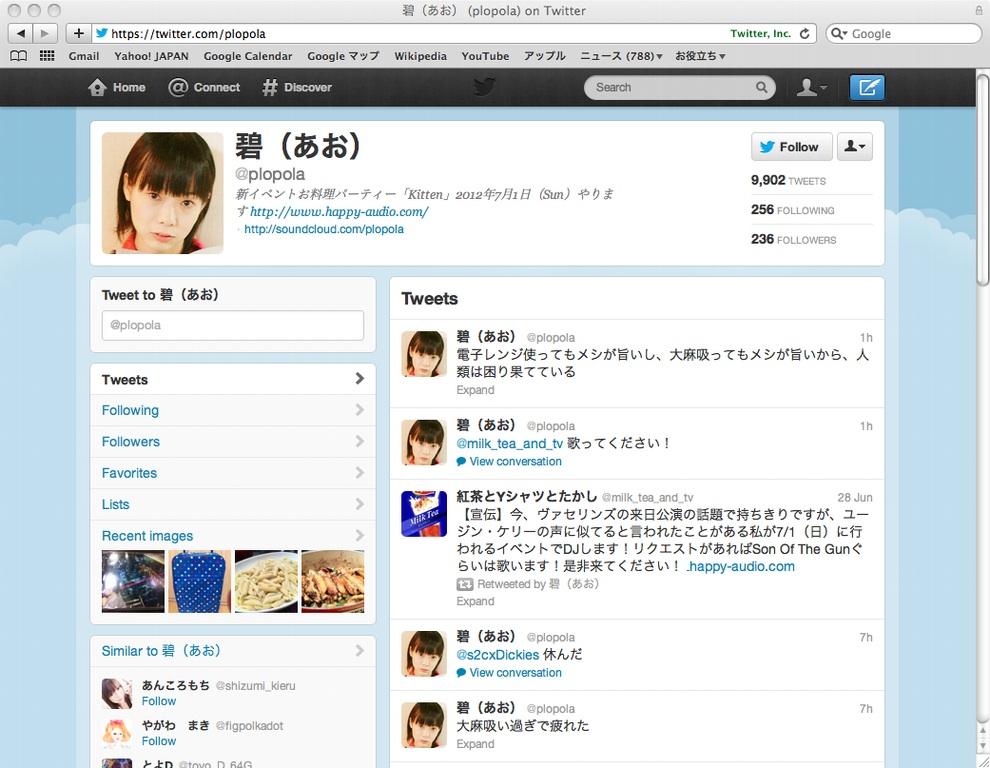990x768 pixels.
Task: Click the 236 FOLLOWERS count
Action: 793,239
